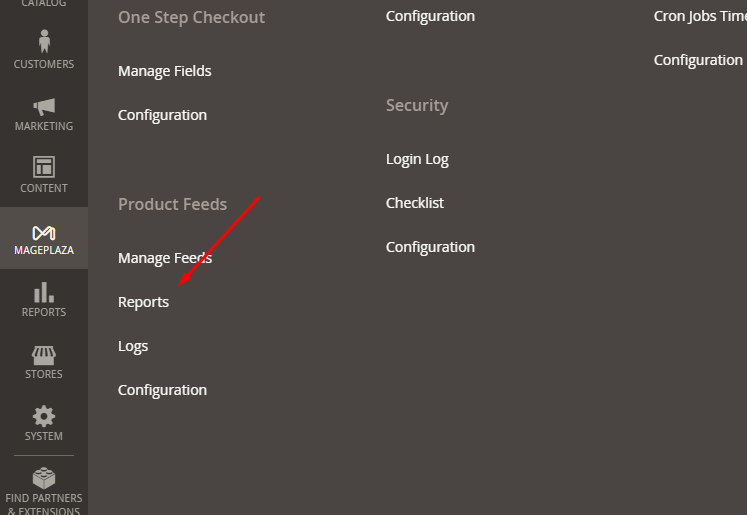Open the Marketing megaphone icon
747x515 pixels.
(x=43, y=105)
